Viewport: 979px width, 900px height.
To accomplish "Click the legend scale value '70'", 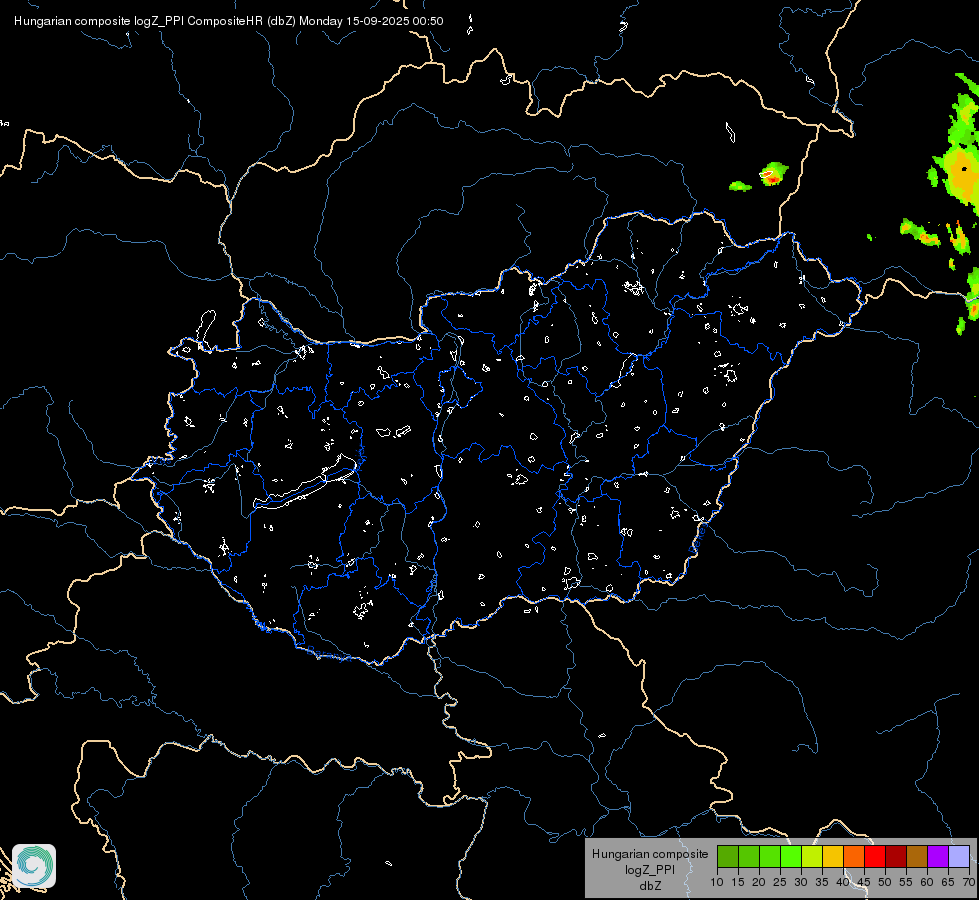I will pos(969,882).
